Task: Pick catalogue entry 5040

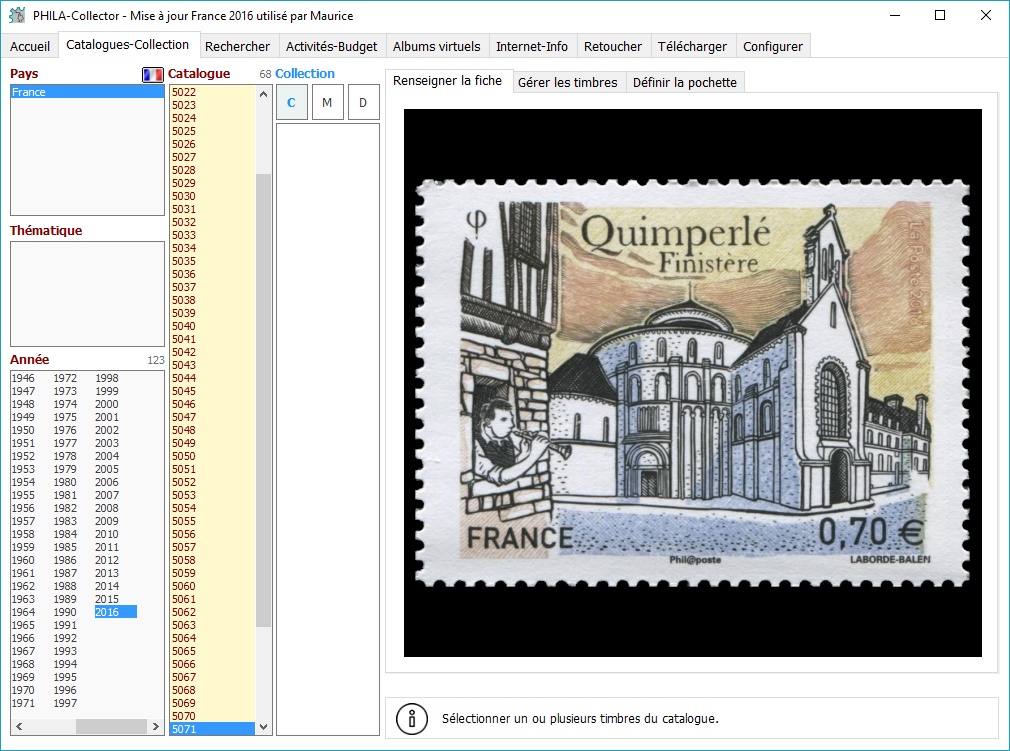Action: (x=213, y=326)
